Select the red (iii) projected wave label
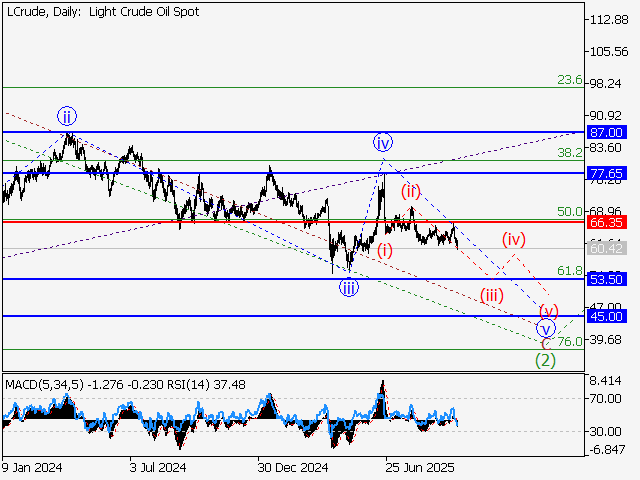This screenshot has height=480, width=640. pos(491,294)
